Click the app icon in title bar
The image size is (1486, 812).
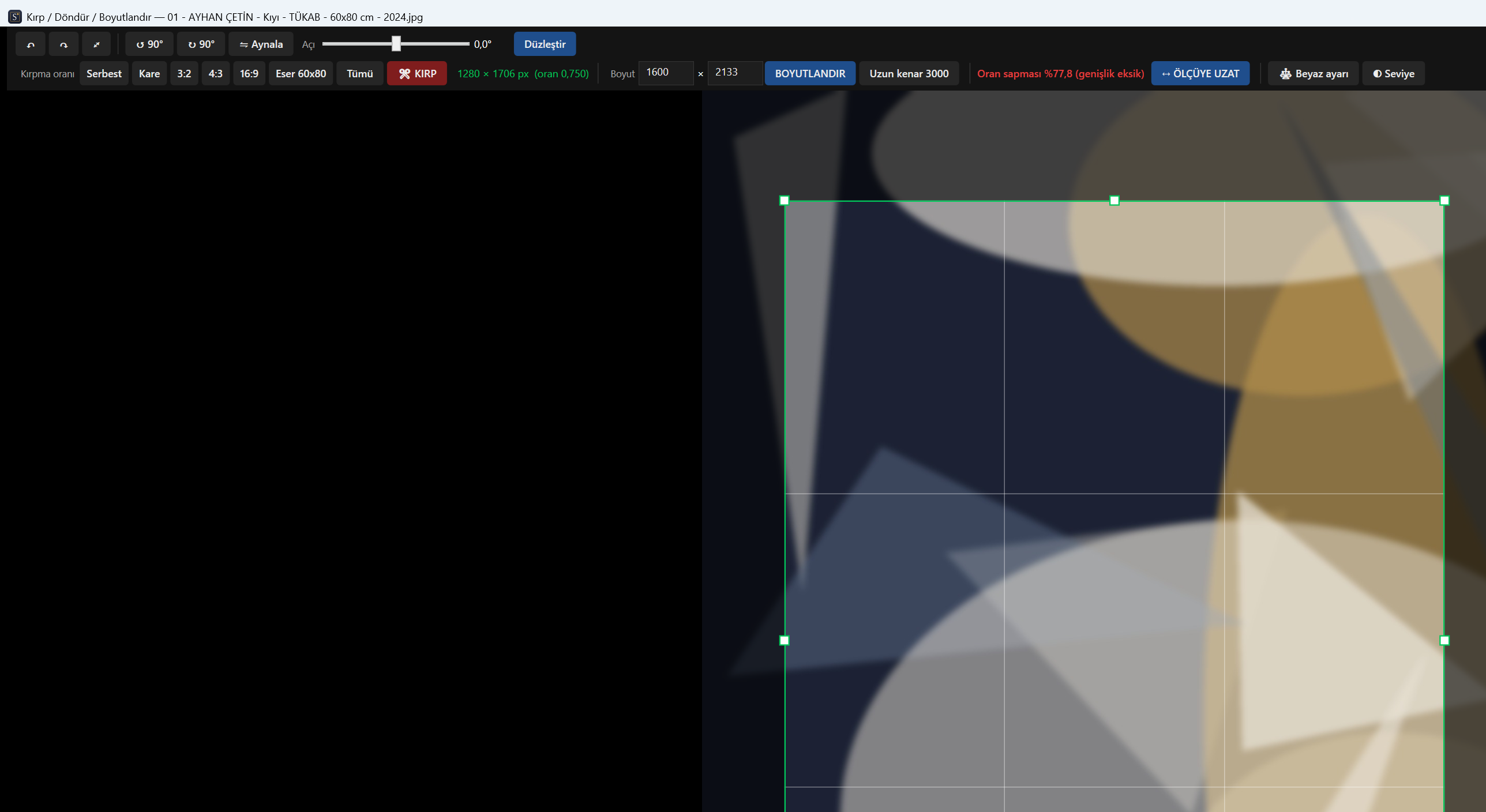(x=15, y=17)
